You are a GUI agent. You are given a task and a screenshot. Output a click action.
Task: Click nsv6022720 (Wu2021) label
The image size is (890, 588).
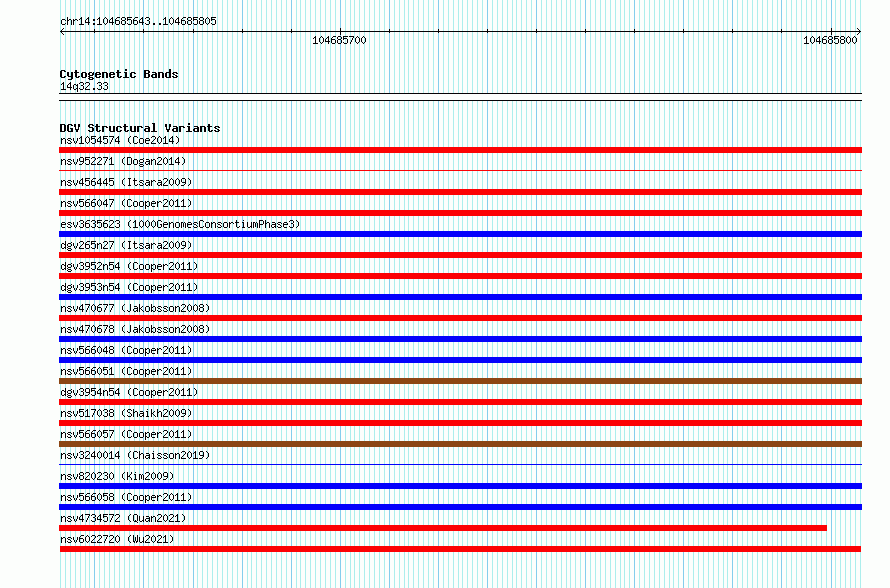[x=117, y=539]
